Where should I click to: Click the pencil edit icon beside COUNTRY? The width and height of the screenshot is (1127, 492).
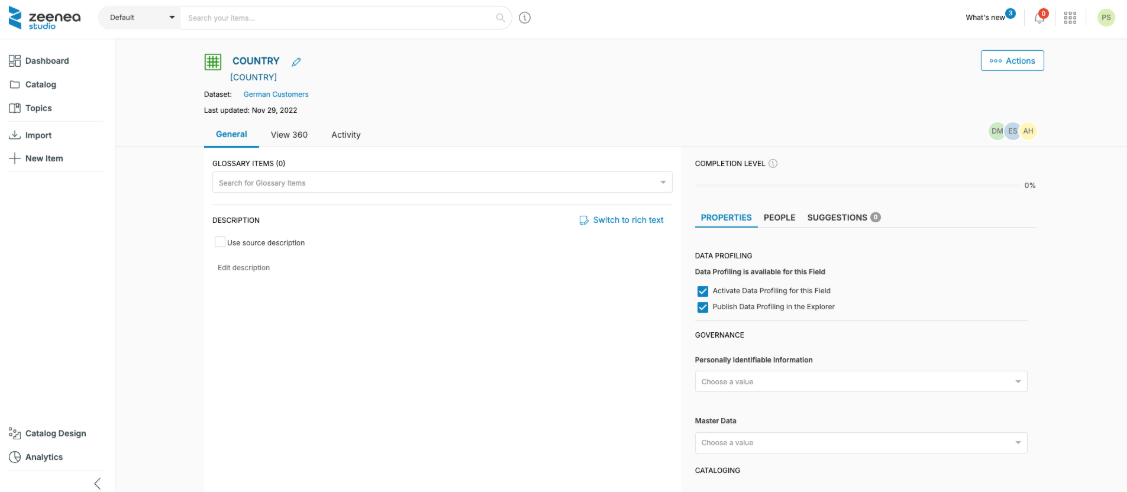[296, 62]
